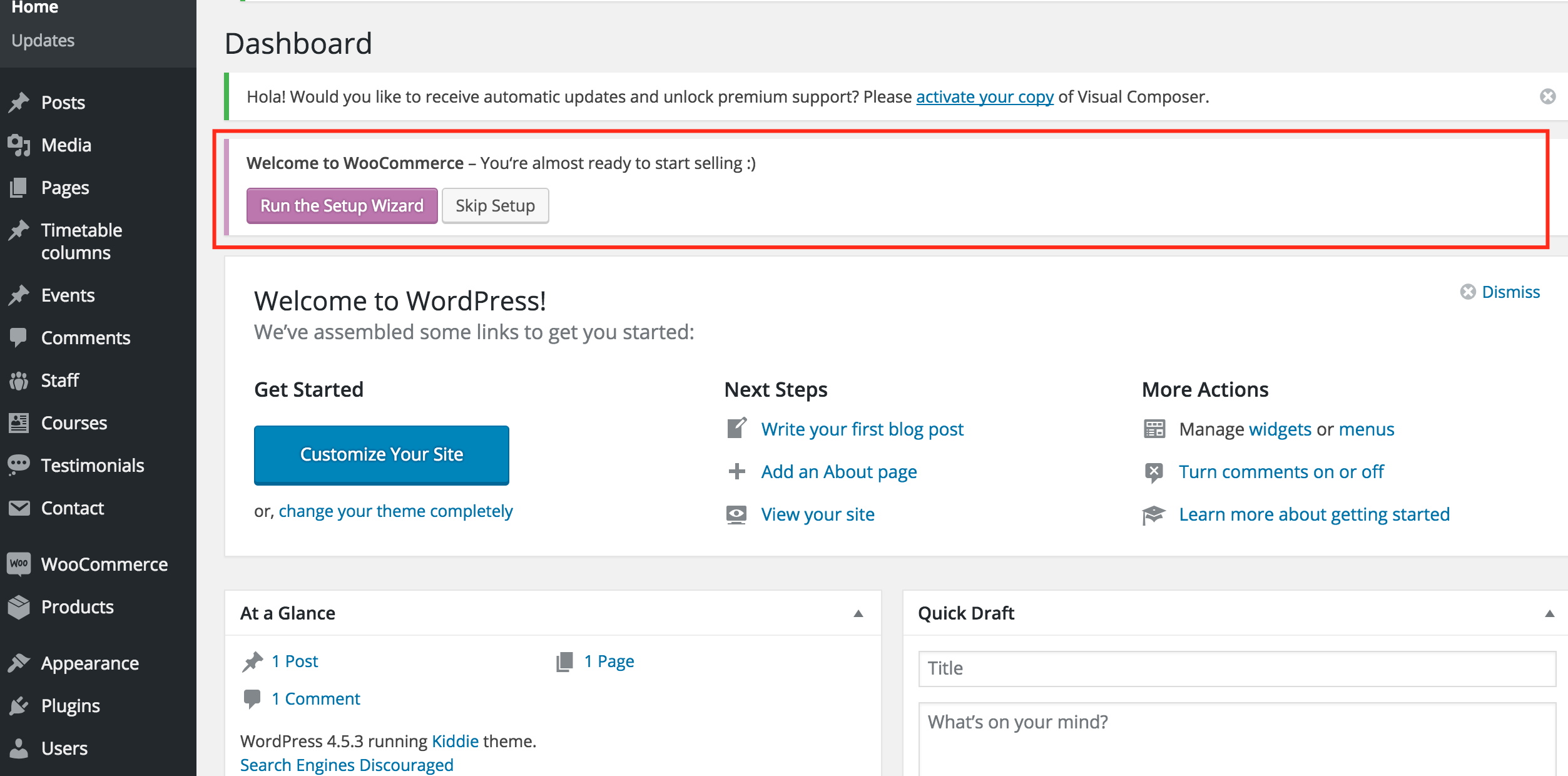Collapse the At a Glance panel

(x=858, y=614)
